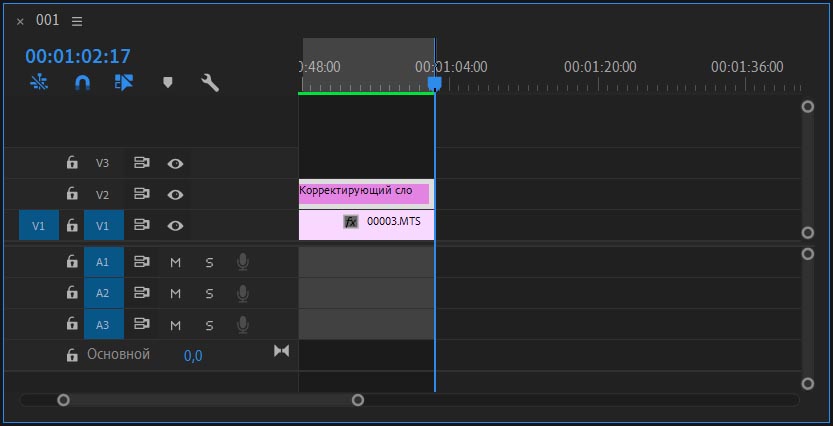Image resolution: width=833 pixels, height=426 pixels.
Task: Solo audio track A3
Action: point(209,325)
